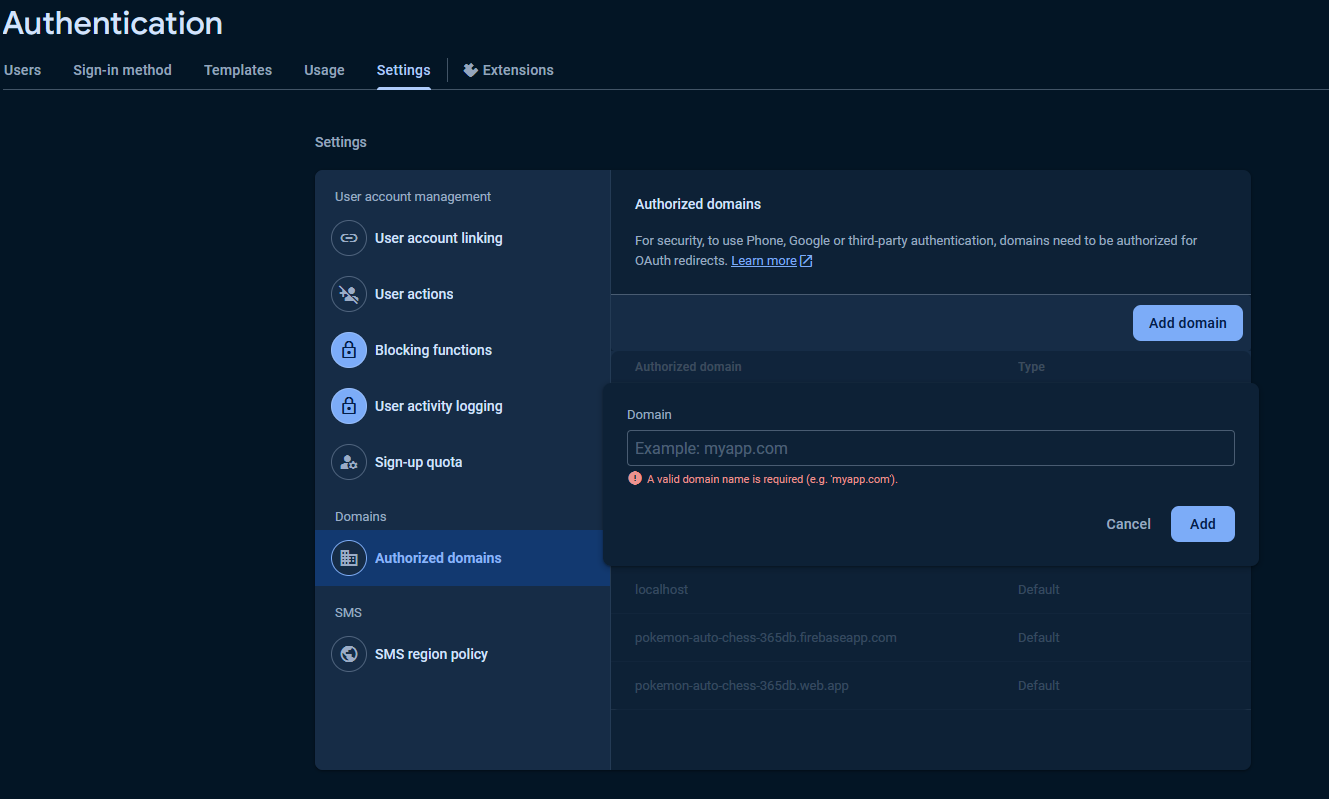Viewport: 1329px width, 799px height.
Task: Click the Authentication page title
Action: [113, 23]
